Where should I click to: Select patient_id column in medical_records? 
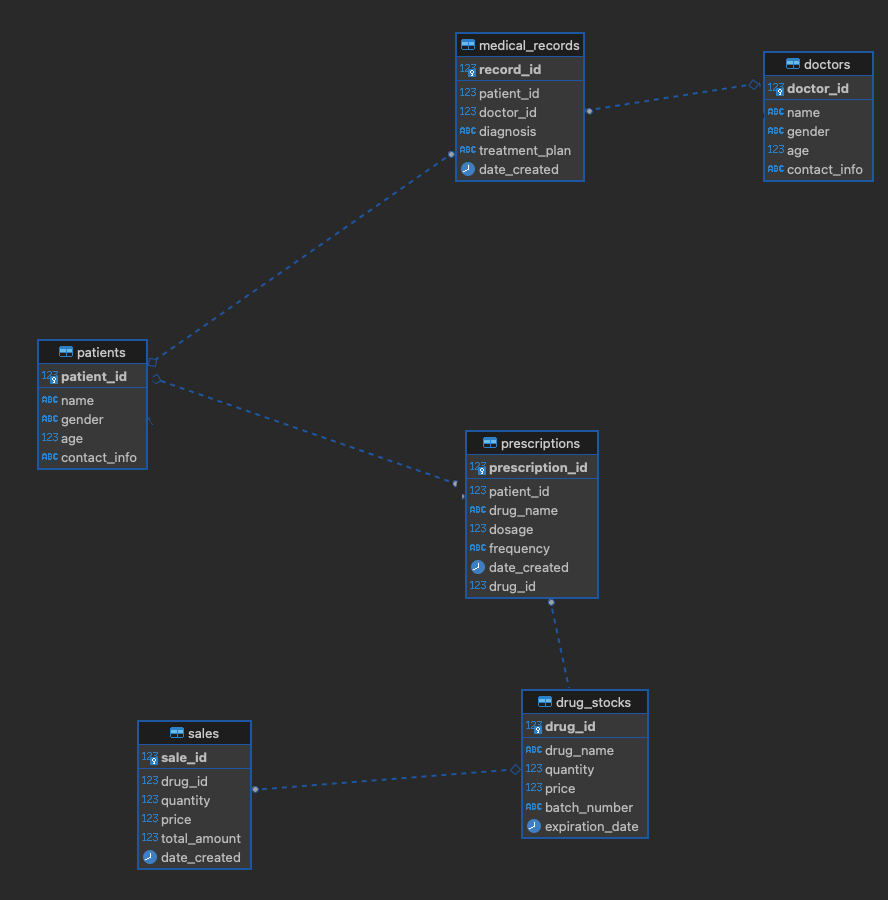click(x=520, y=93)
